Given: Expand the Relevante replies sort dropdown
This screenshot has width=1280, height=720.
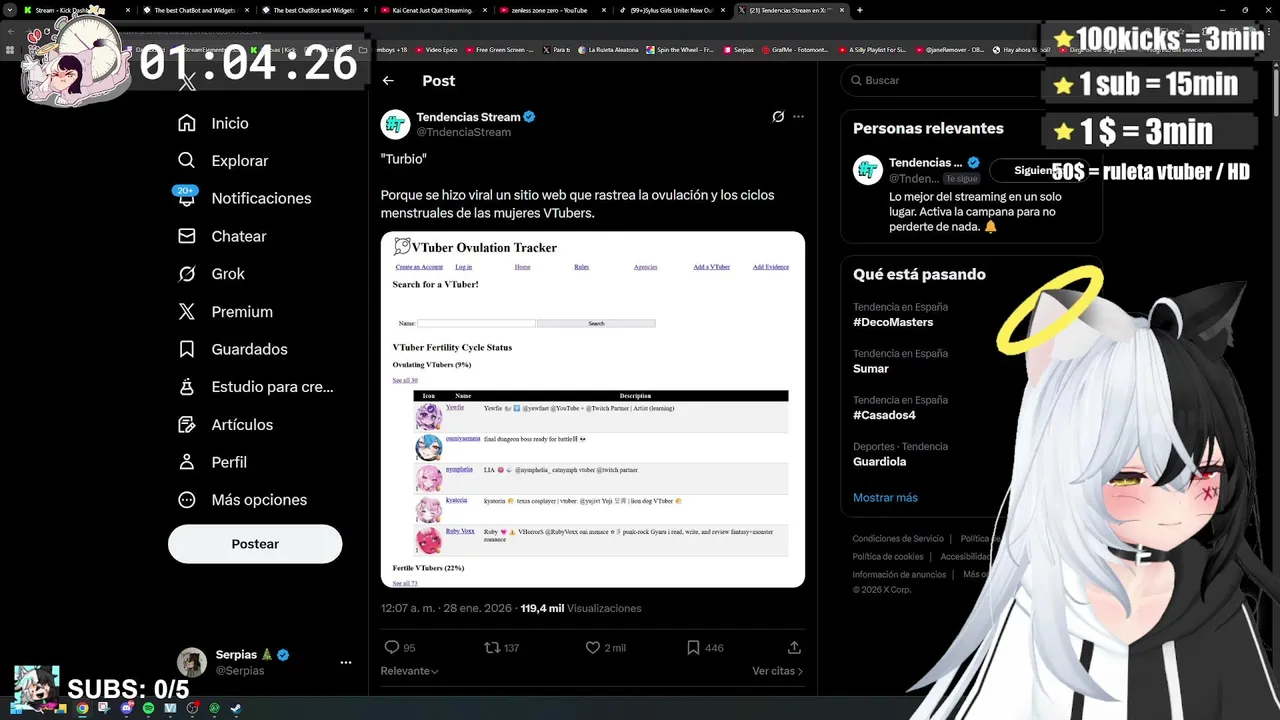Looking at the screenshot, I should point(409,671).
